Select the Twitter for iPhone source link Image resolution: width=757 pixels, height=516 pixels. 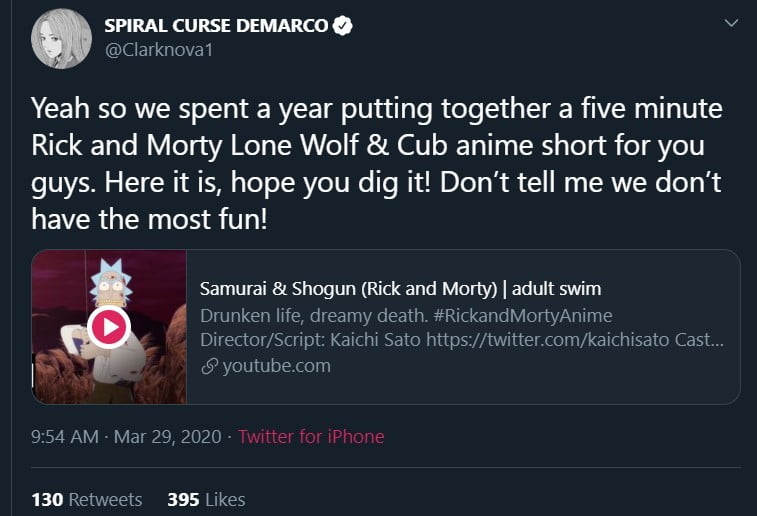tap(311, 437)
